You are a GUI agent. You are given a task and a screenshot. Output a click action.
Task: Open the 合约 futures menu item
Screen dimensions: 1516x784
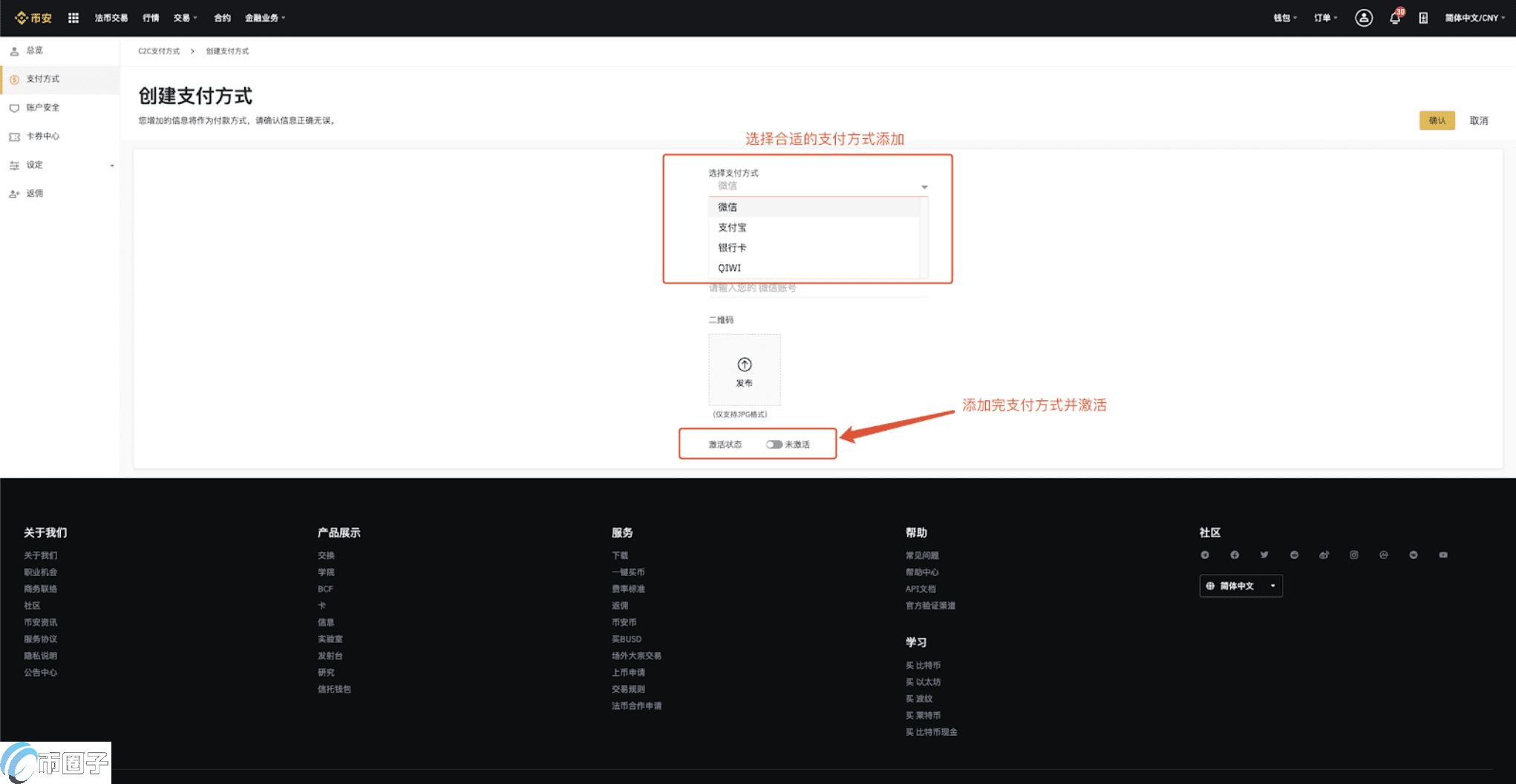click(x=222, y=18)
